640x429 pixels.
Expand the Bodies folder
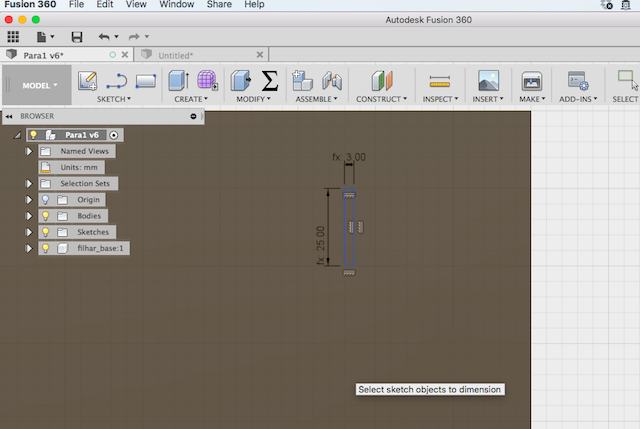(29, 216)
